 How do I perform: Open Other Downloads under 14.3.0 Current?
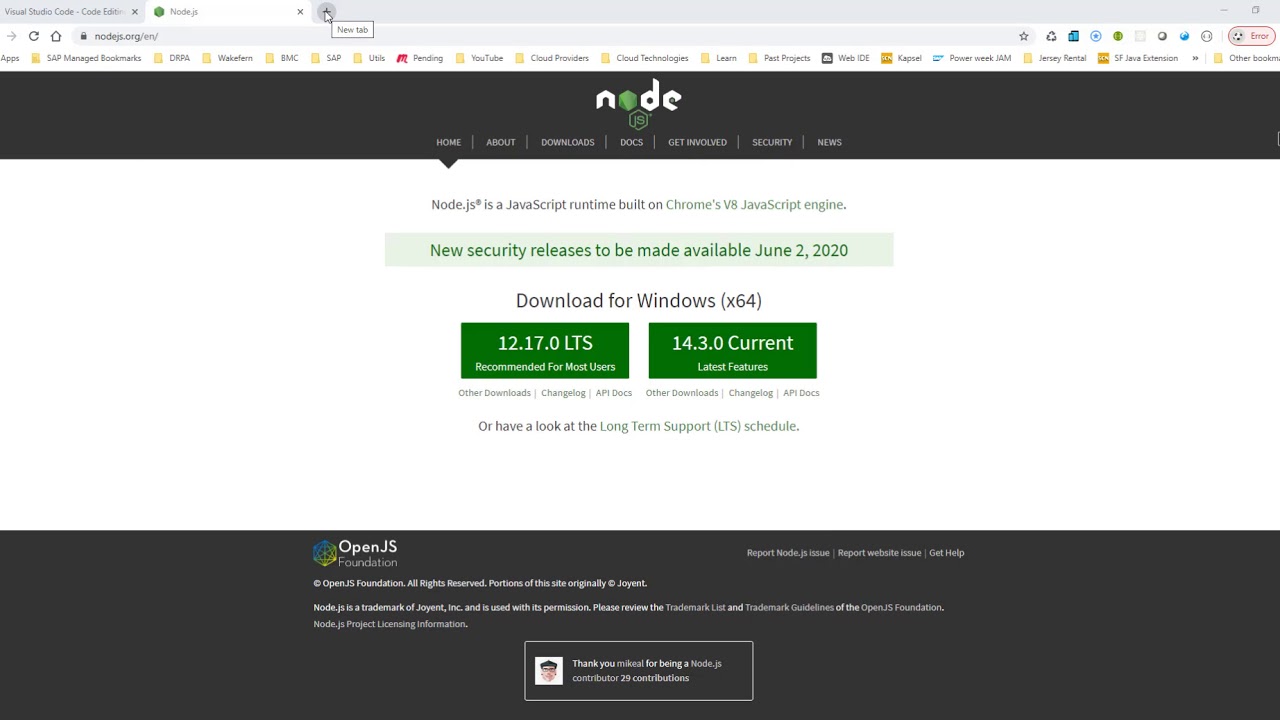(x=682, y=393)
